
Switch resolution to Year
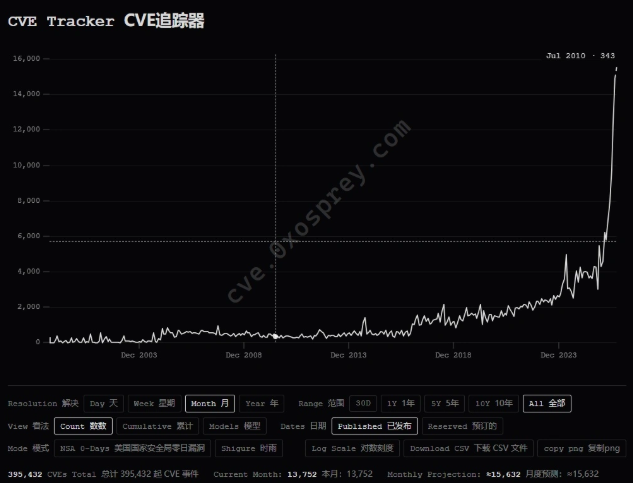click(262, 403)
